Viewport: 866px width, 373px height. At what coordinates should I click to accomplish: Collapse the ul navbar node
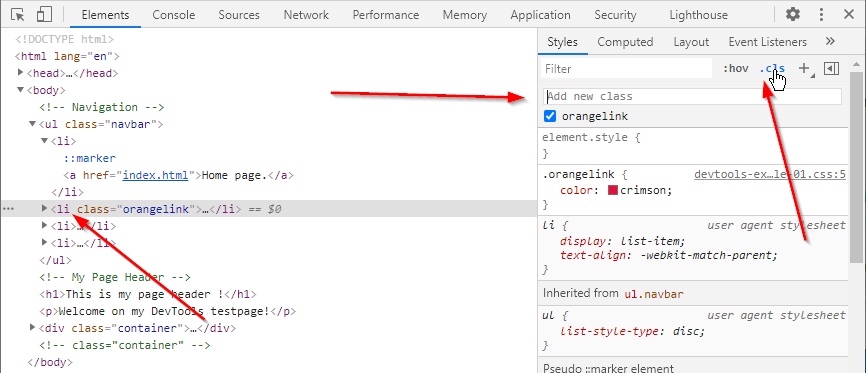[x=33, y=124]
